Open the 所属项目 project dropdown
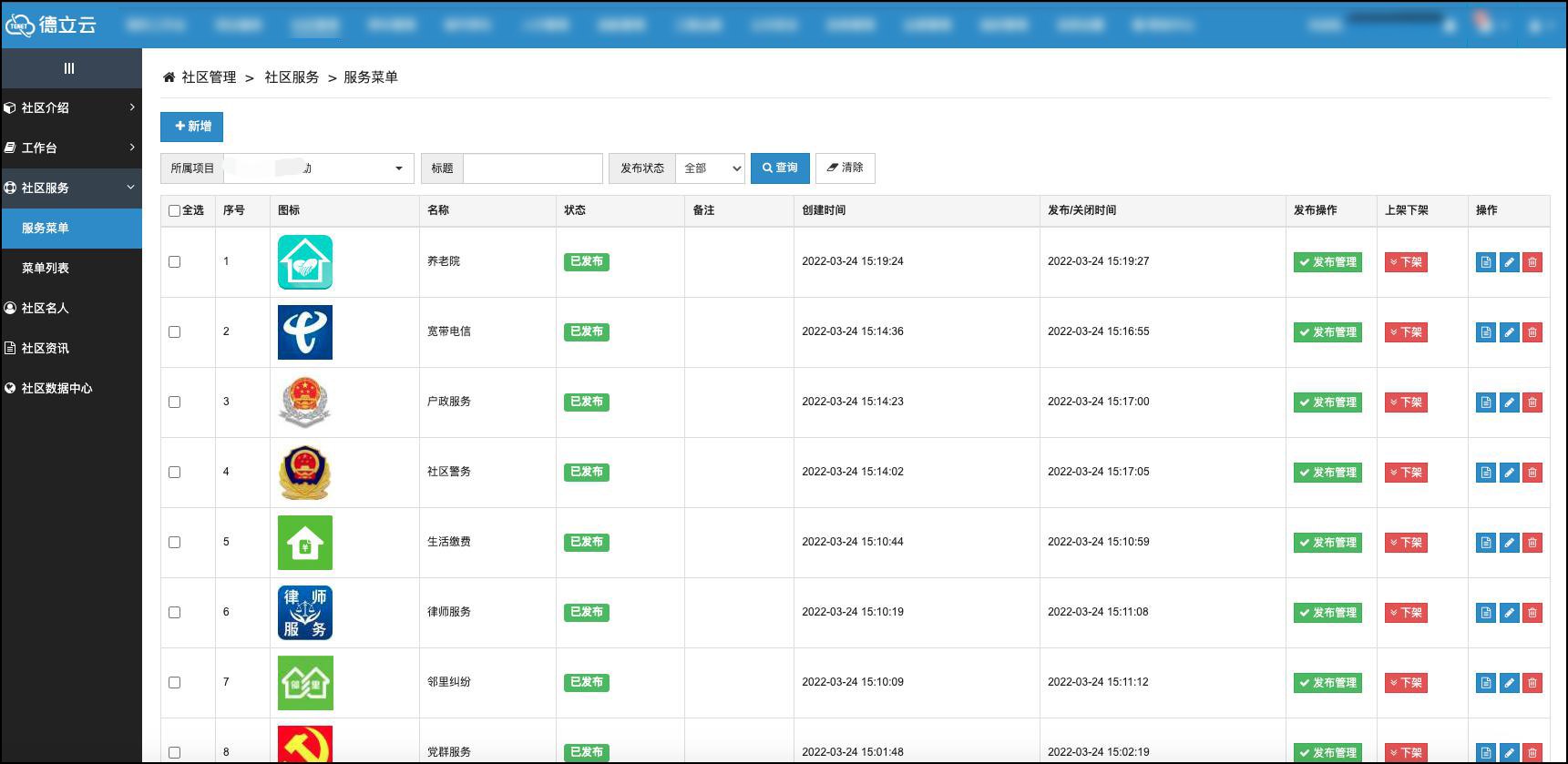1568x764 pixels. pos(318,168)
